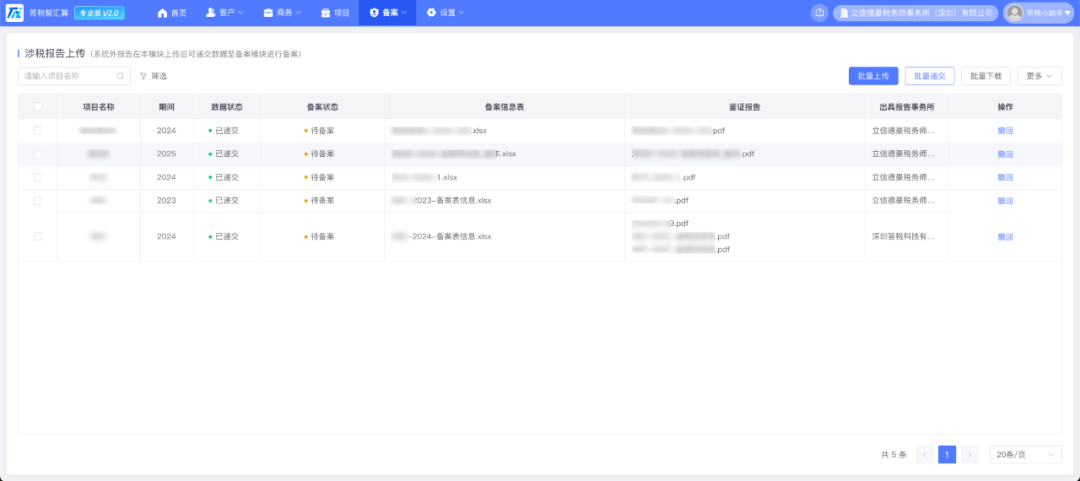Select page 1 in the pagination

(x=947, y=454)
